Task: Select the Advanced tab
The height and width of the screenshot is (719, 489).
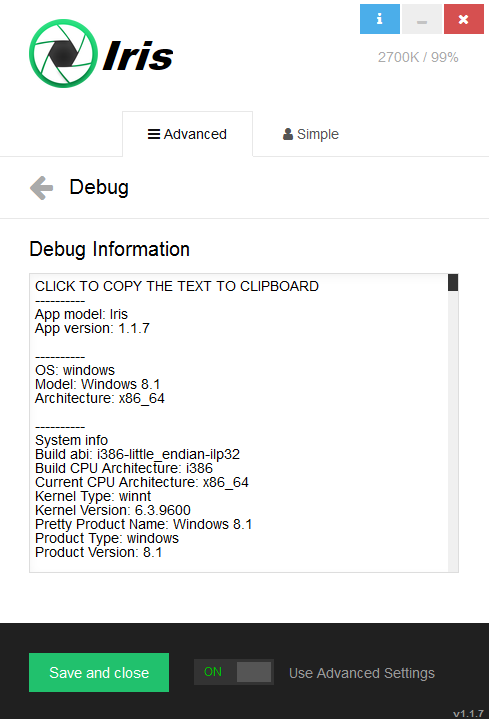Action: [187, 134]
